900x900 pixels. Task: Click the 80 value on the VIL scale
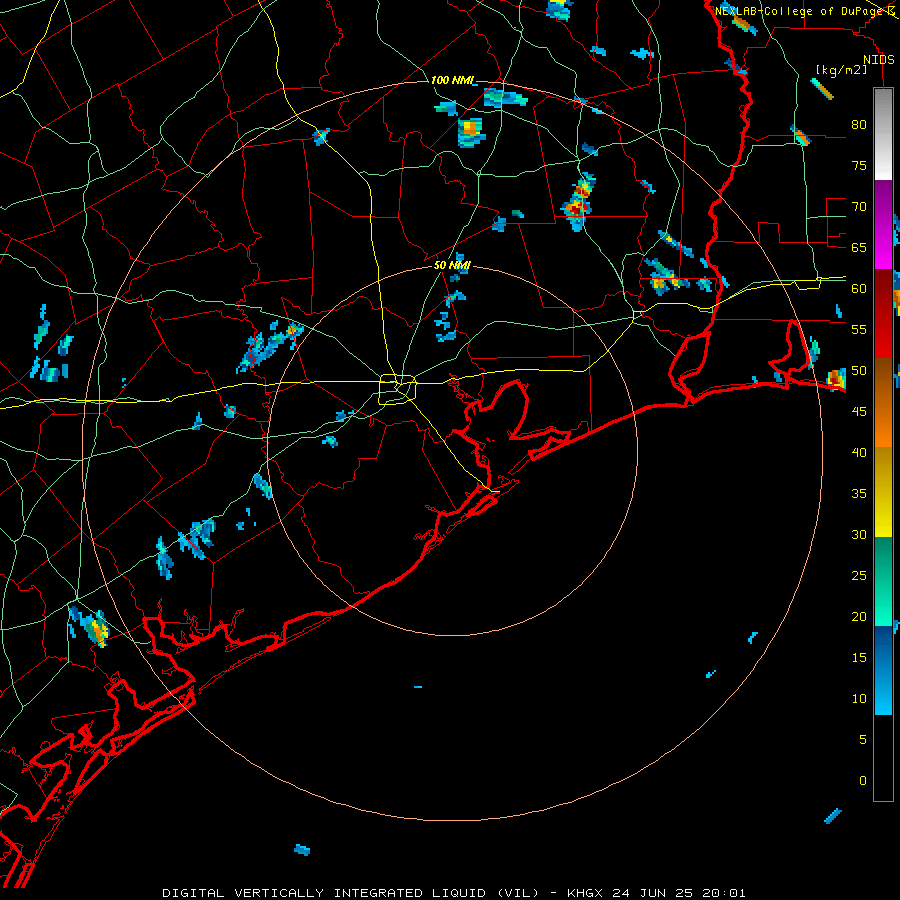pyautogui.click(x=859, y=125)
